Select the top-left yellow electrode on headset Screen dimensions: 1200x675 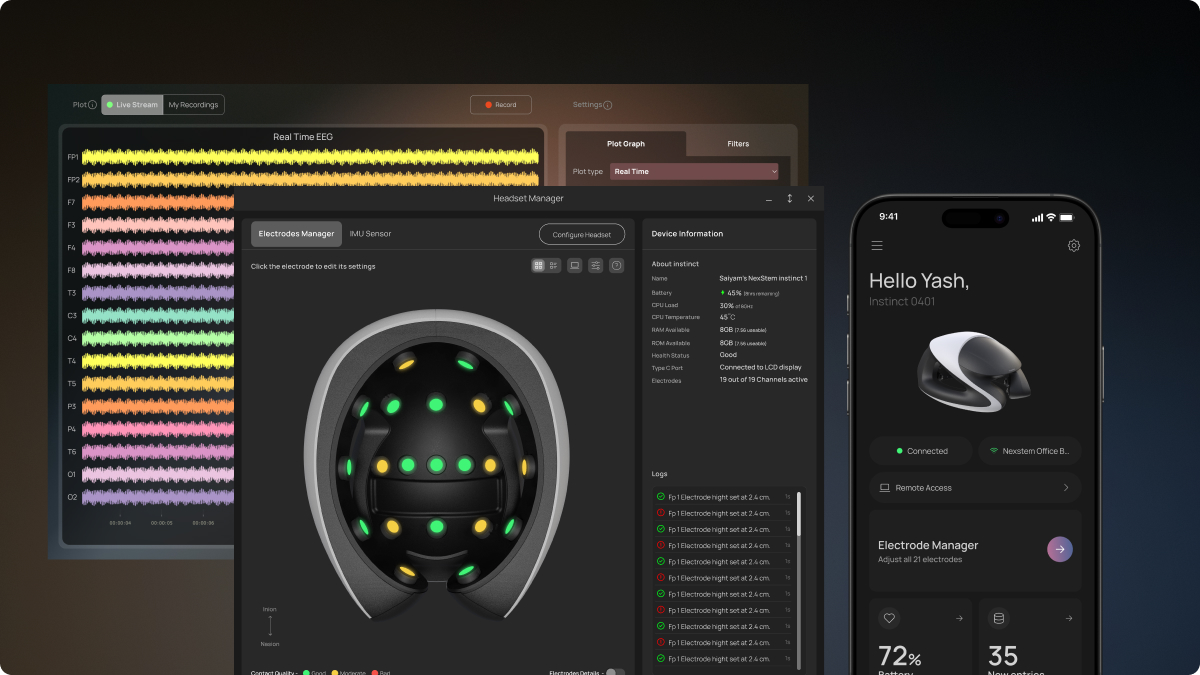(407, 364)
